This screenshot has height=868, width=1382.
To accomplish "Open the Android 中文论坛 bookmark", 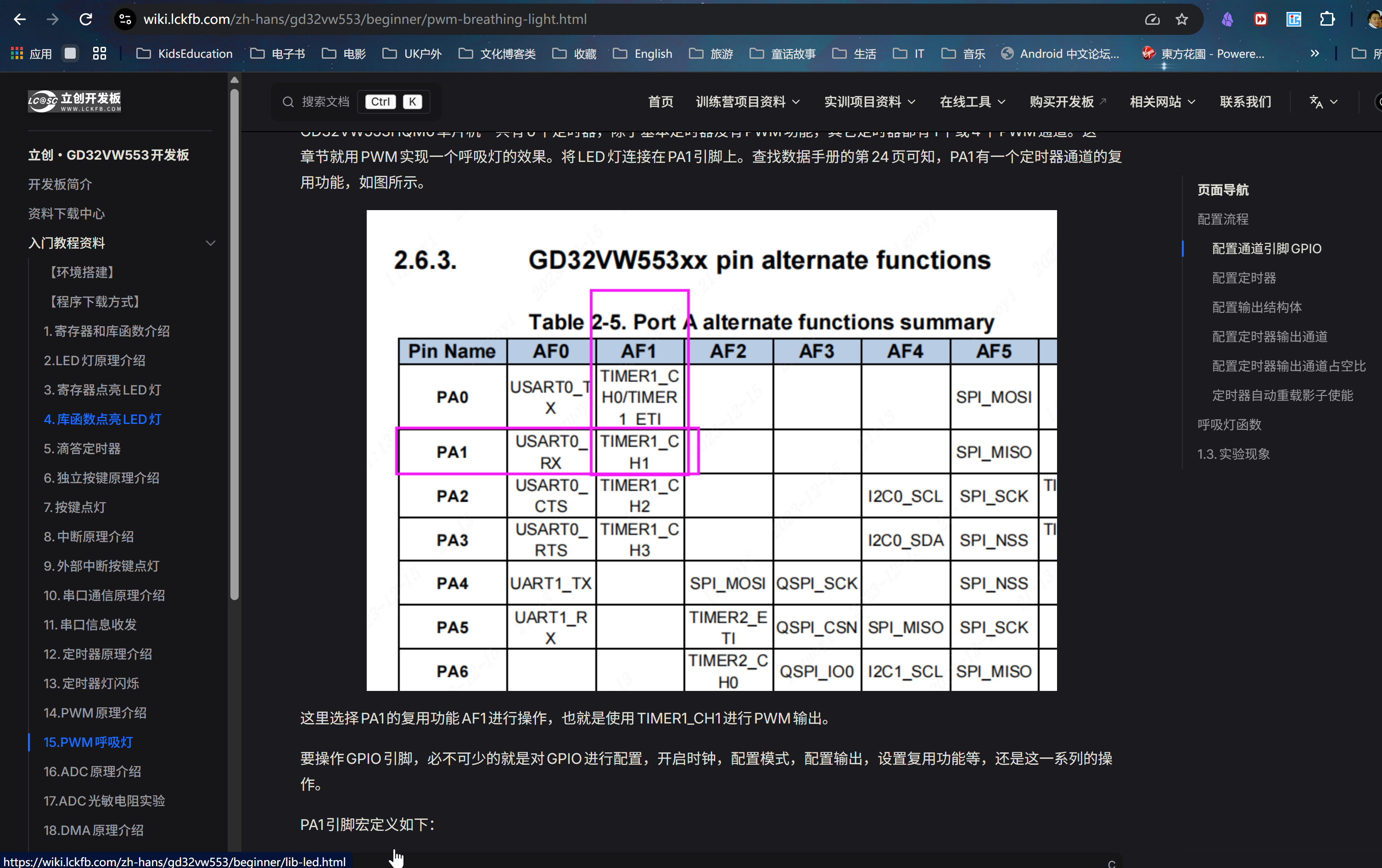I will coord(1061,53).
